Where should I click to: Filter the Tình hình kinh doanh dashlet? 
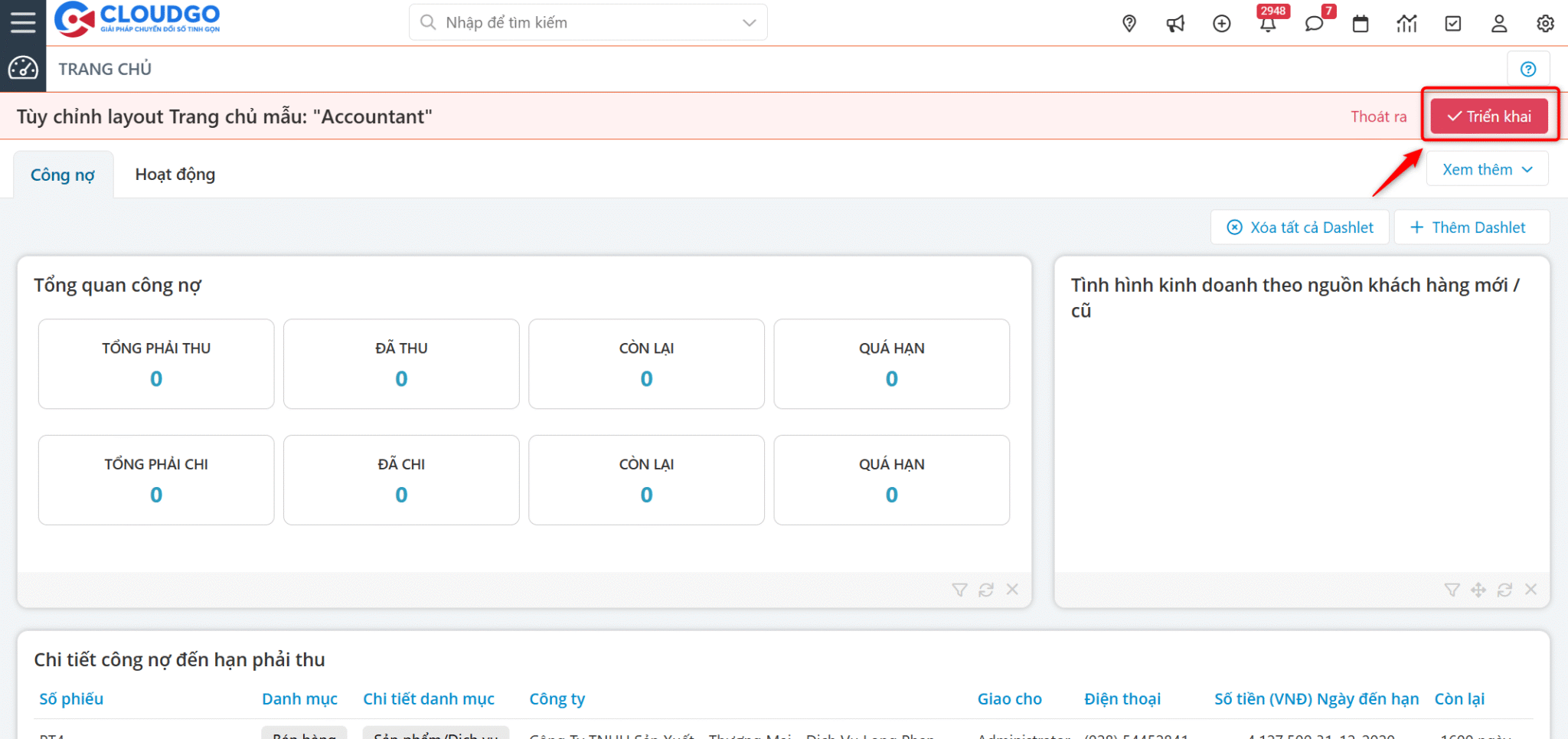tap(1452, 590)
